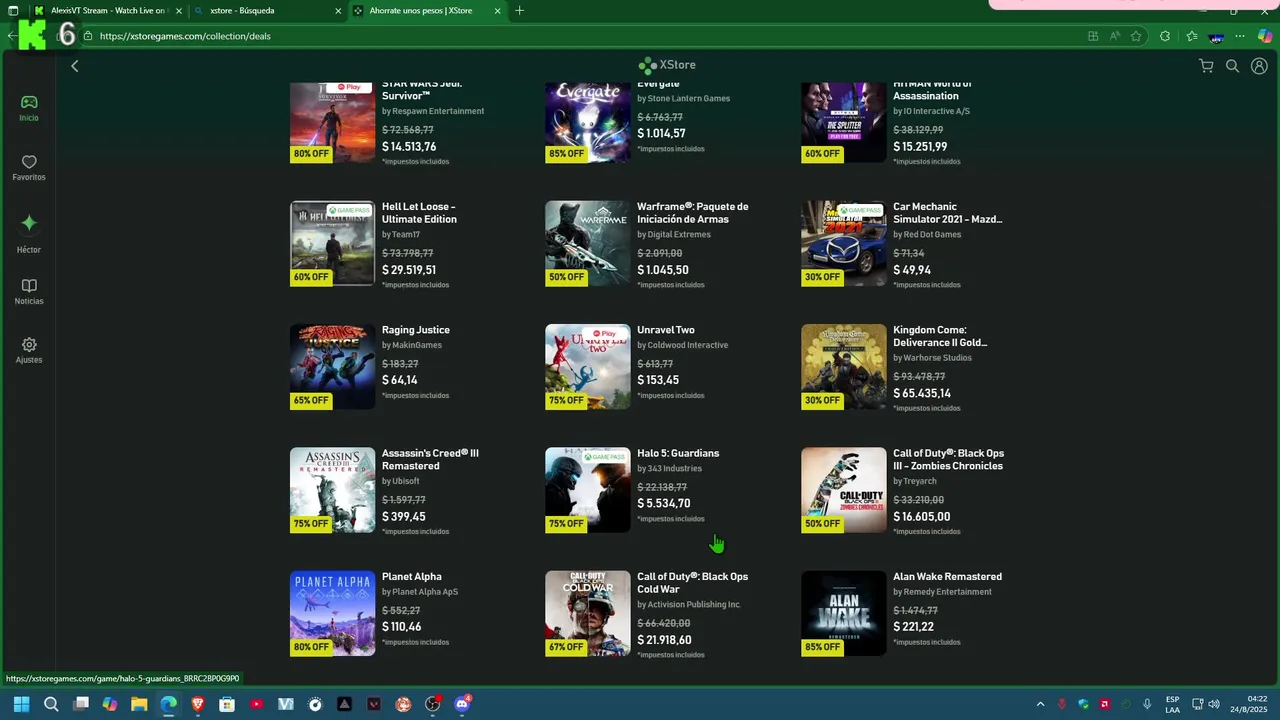Open Assassin's Creed III Remastered cover
The height and width of the screenshot is (720, 1280).
(332, 490)
